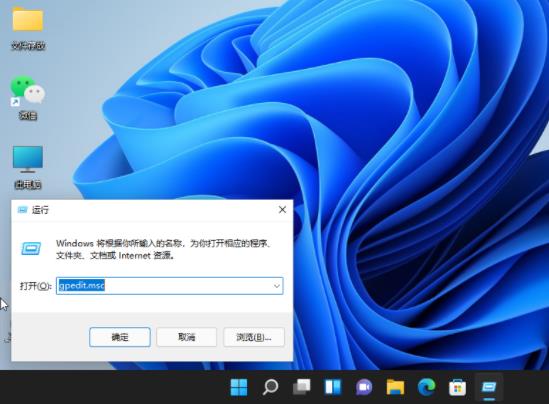The image size is (549, 404).
Task: Open Microsoft Store from the taskbar
Action: point(458,388)
